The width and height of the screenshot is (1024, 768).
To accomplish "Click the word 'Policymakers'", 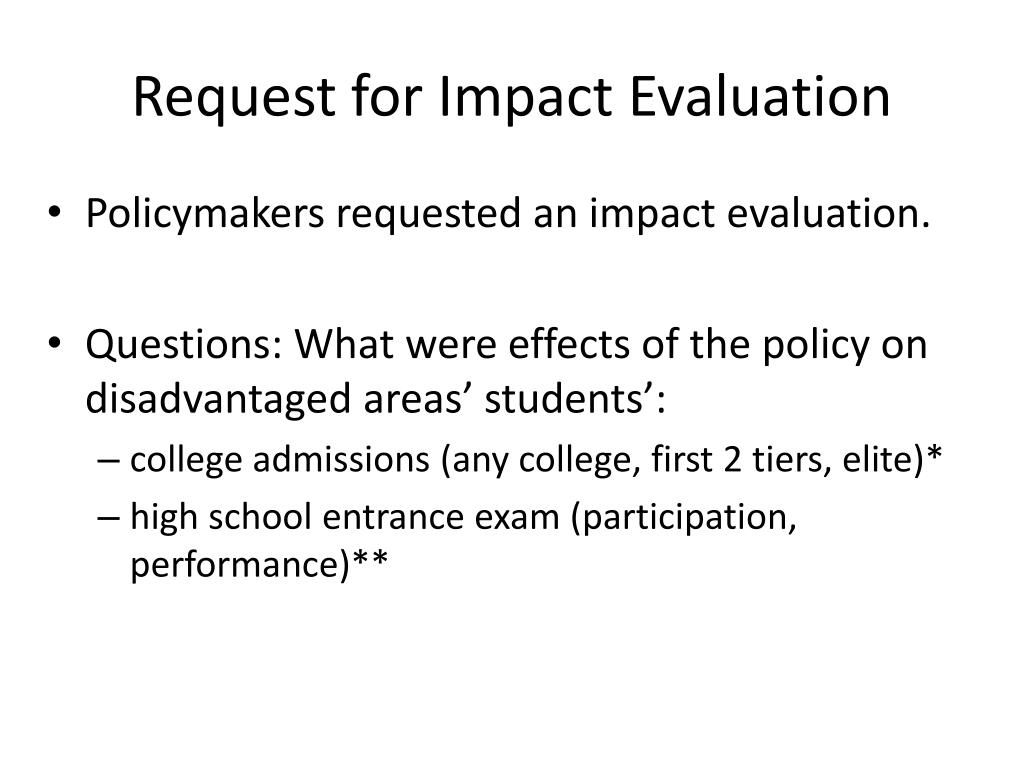I will coord(204,214).
